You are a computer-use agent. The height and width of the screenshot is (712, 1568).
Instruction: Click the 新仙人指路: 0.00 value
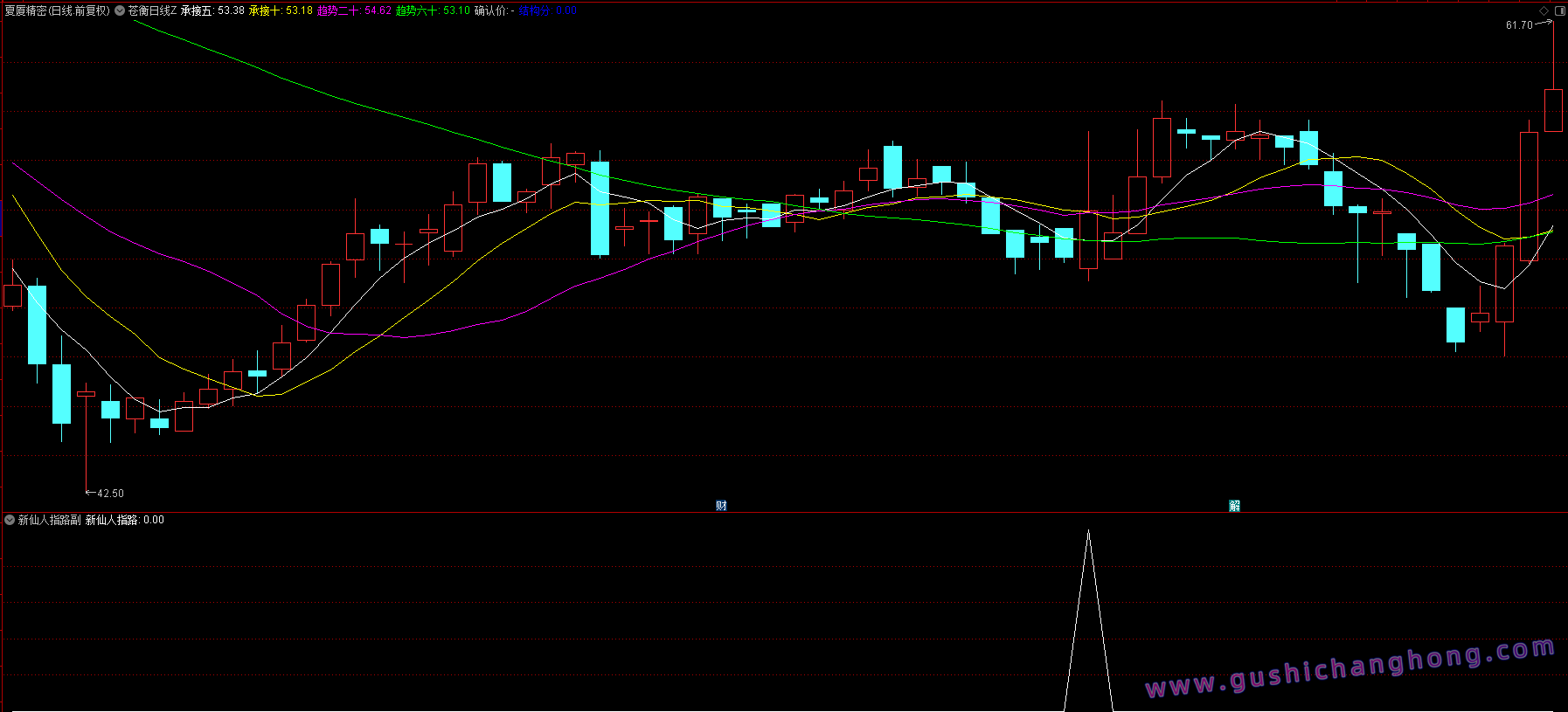pyautogui.click(x=124, y=520)
